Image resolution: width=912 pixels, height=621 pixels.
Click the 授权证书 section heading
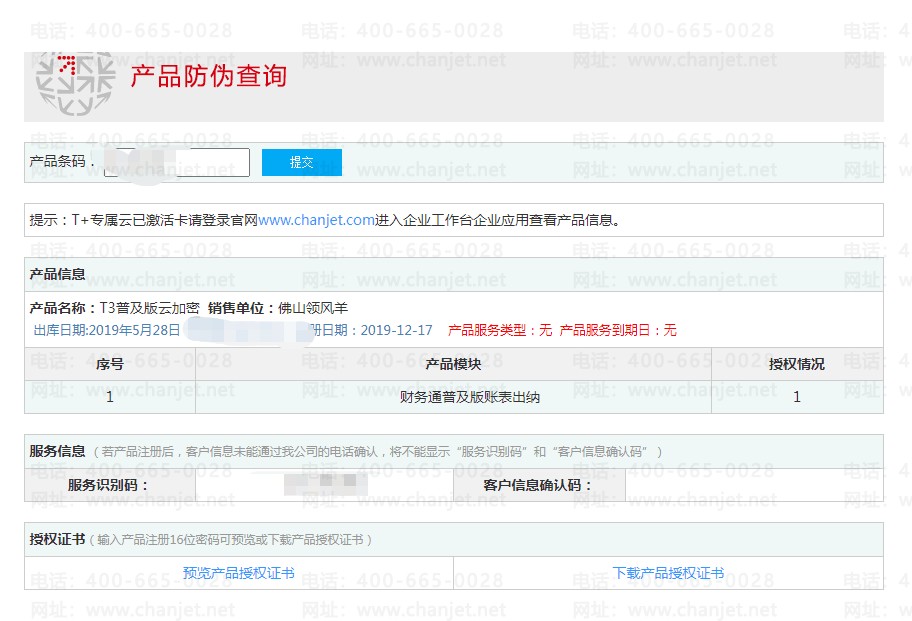[x=58, y=539]
